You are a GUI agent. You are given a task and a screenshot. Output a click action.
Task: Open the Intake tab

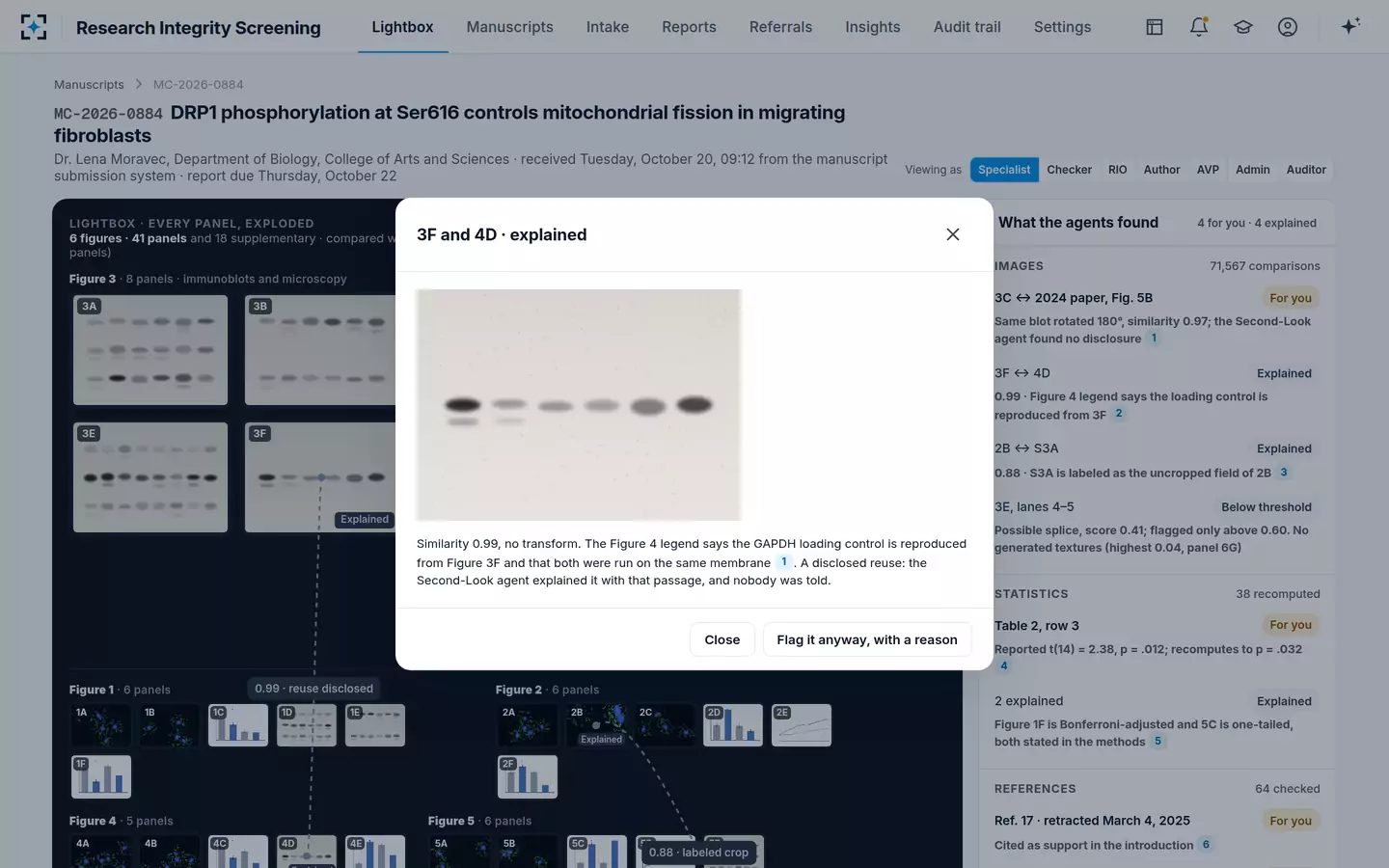tap(608, 27)
